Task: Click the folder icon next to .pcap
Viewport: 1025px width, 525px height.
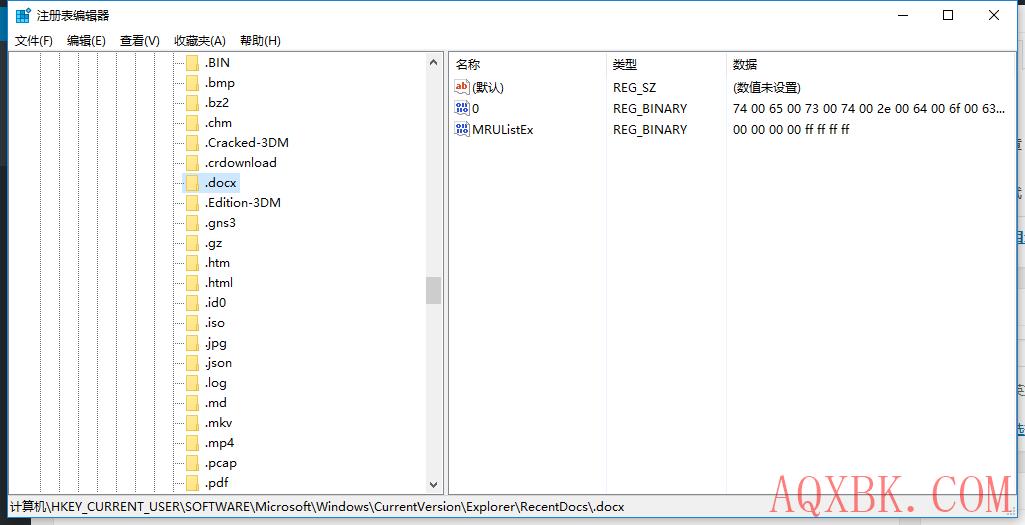Action: point(192,463)
